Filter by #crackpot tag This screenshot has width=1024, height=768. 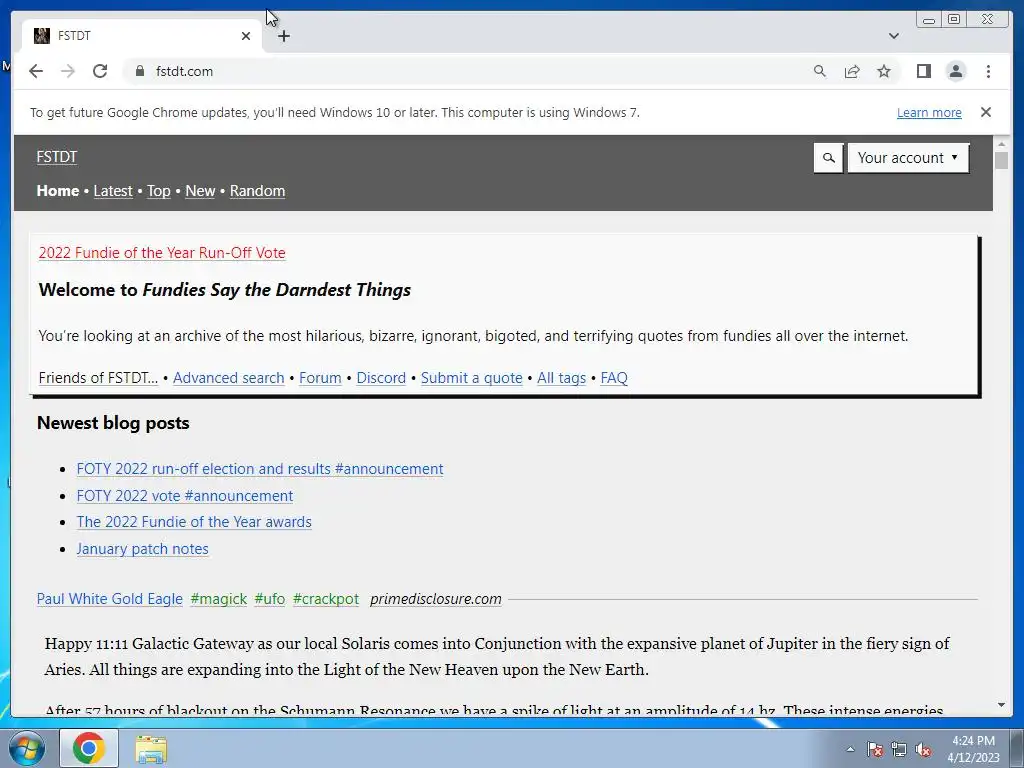[326, 599]
